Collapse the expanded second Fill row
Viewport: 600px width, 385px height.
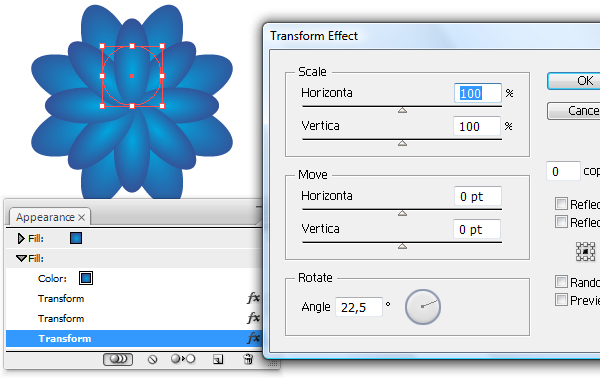point(21,259)
